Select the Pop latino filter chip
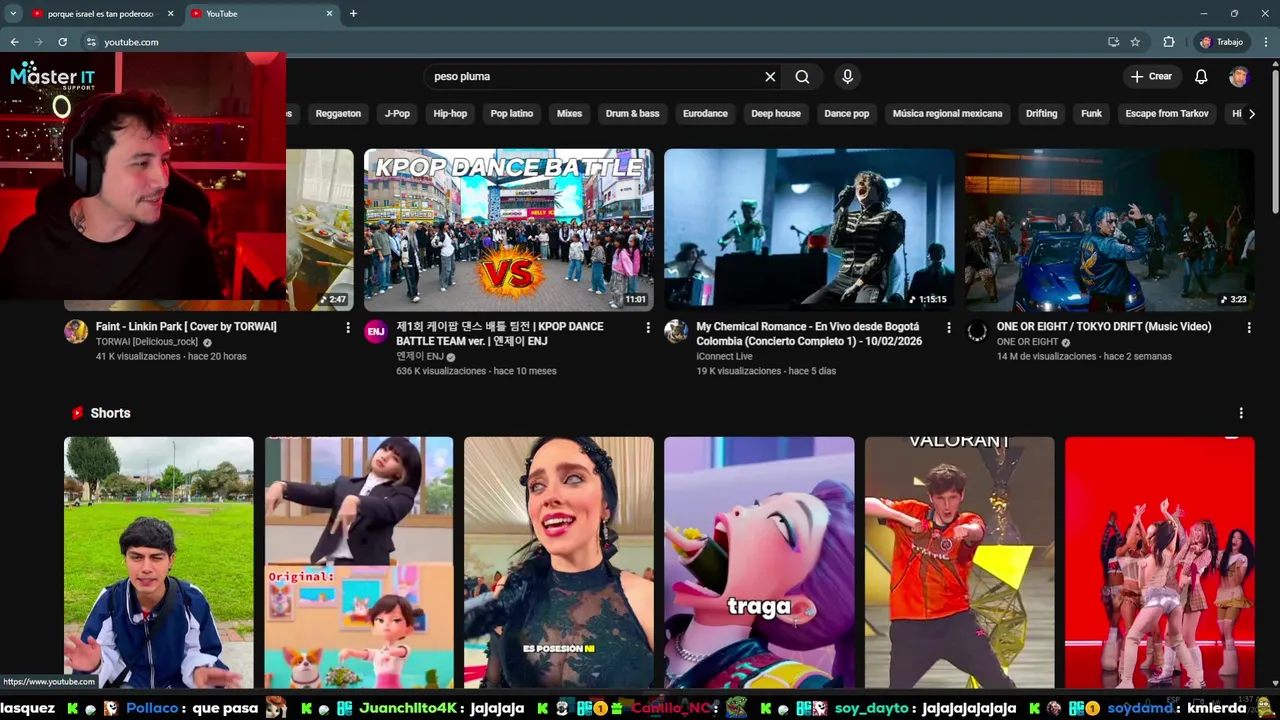1280x720 pixels. click(x=512, y=114)
